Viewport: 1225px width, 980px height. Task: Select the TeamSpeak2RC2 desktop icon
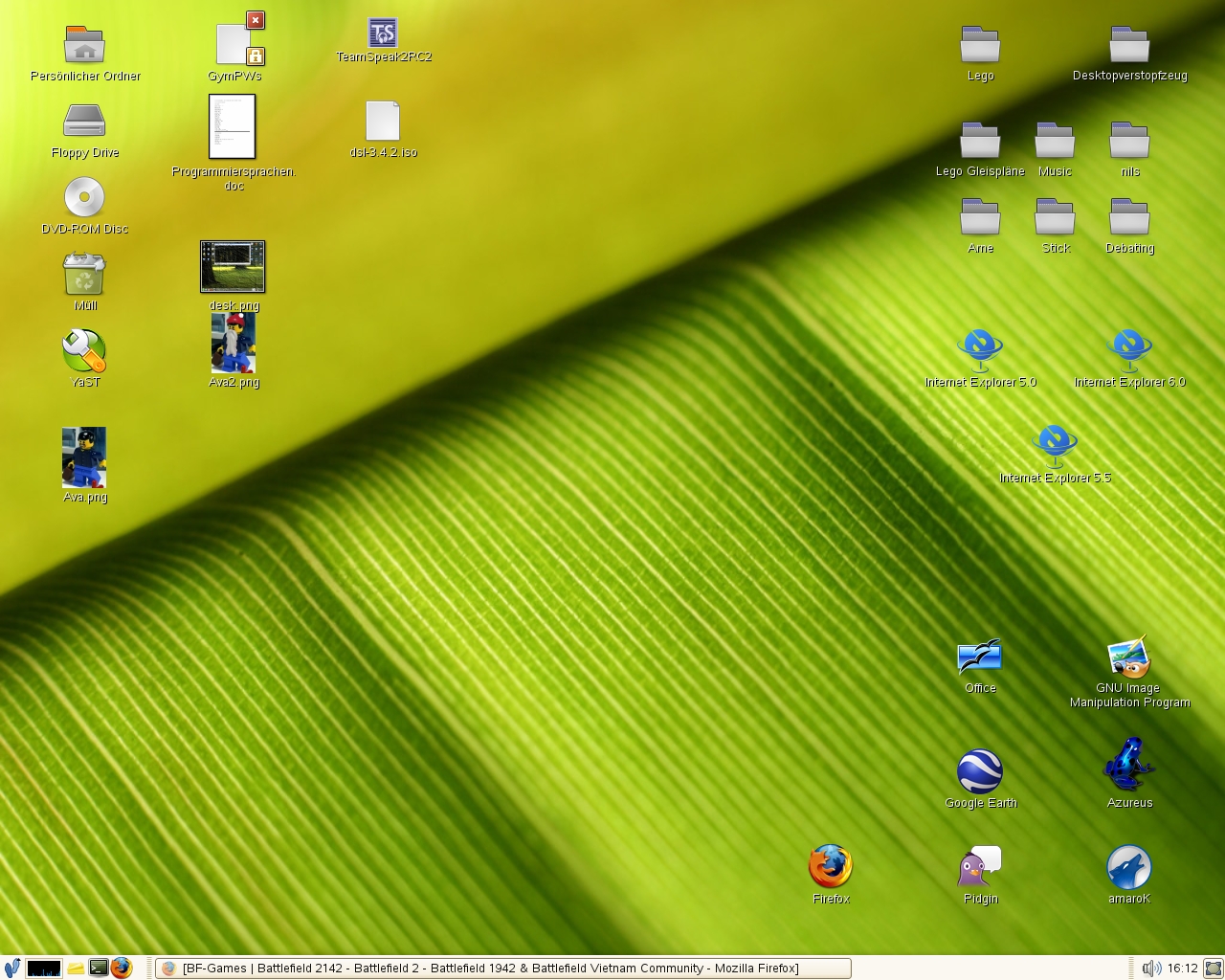383,33
